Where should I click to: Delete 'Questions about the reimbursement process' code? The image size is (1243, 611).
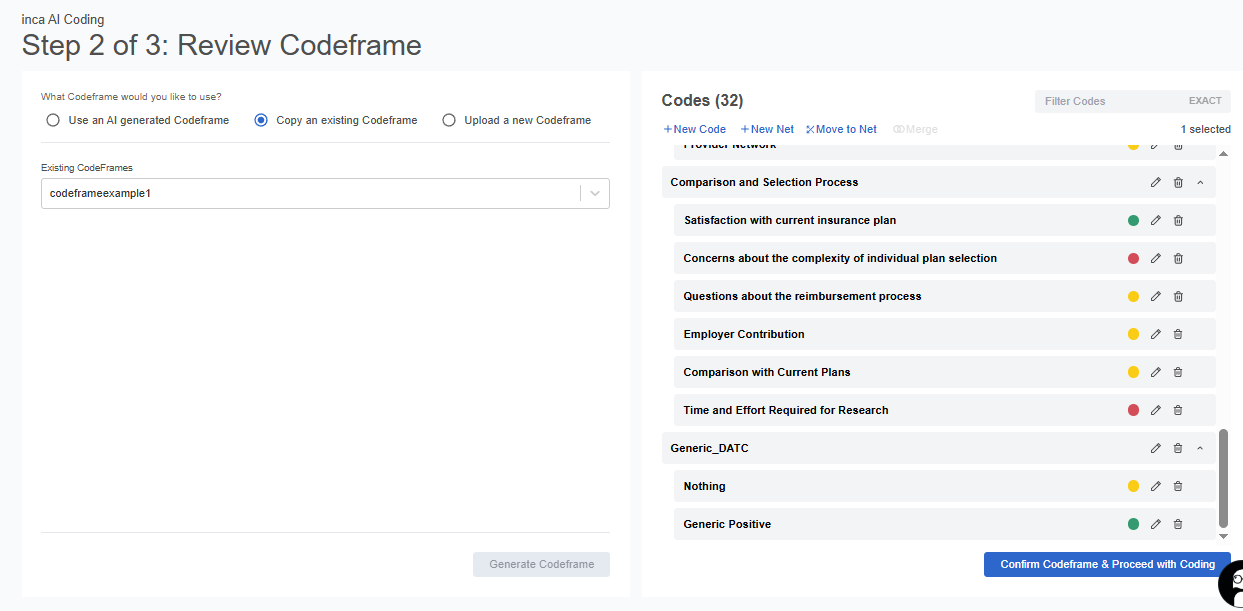point(1178,296)
